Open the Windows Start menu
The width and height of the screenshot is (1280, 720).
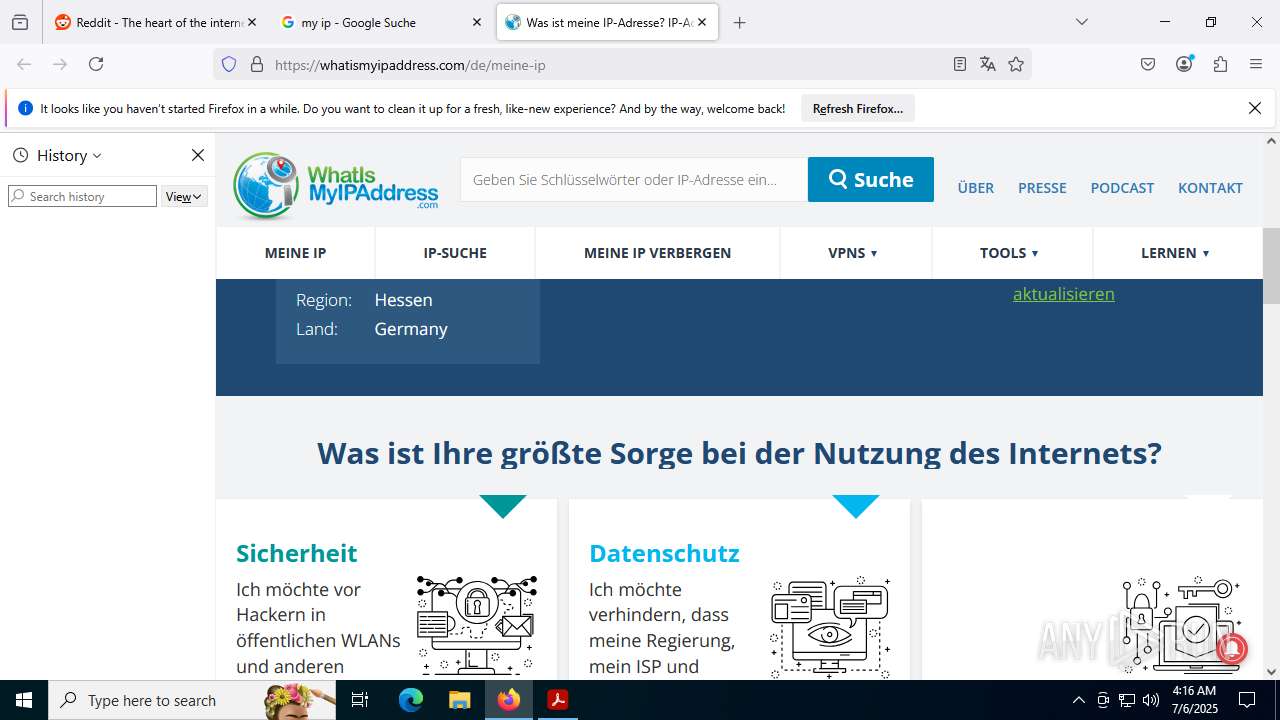click(x=24, y=700)
